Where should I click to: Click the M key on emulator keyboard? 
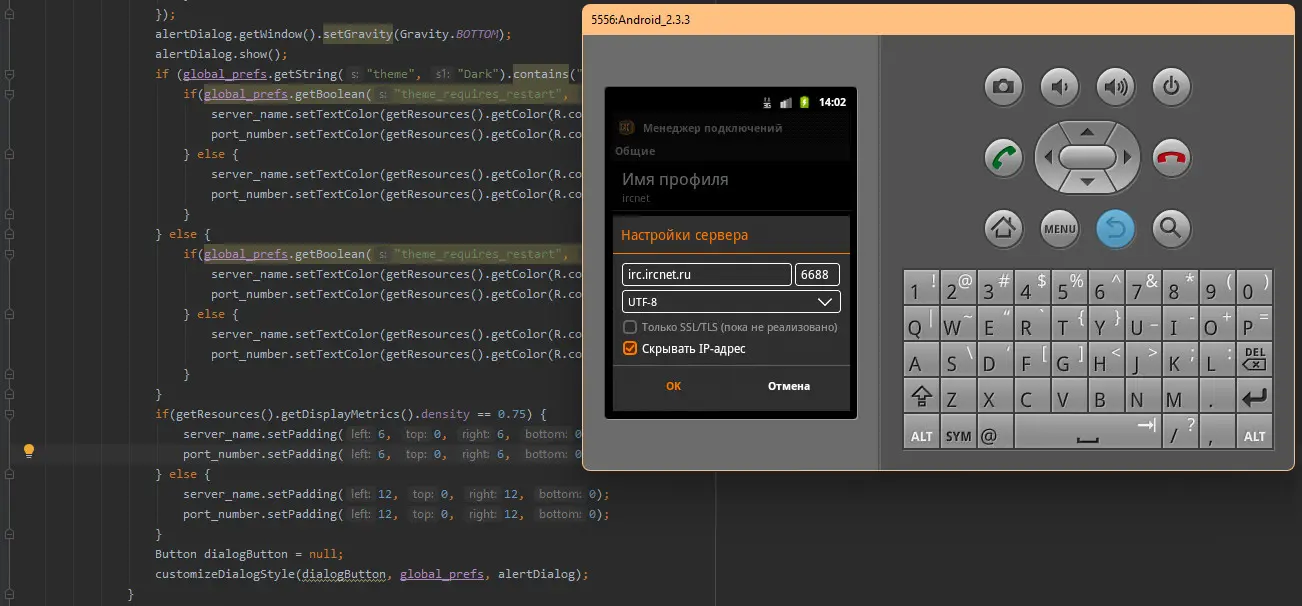tap(1180, 397)
